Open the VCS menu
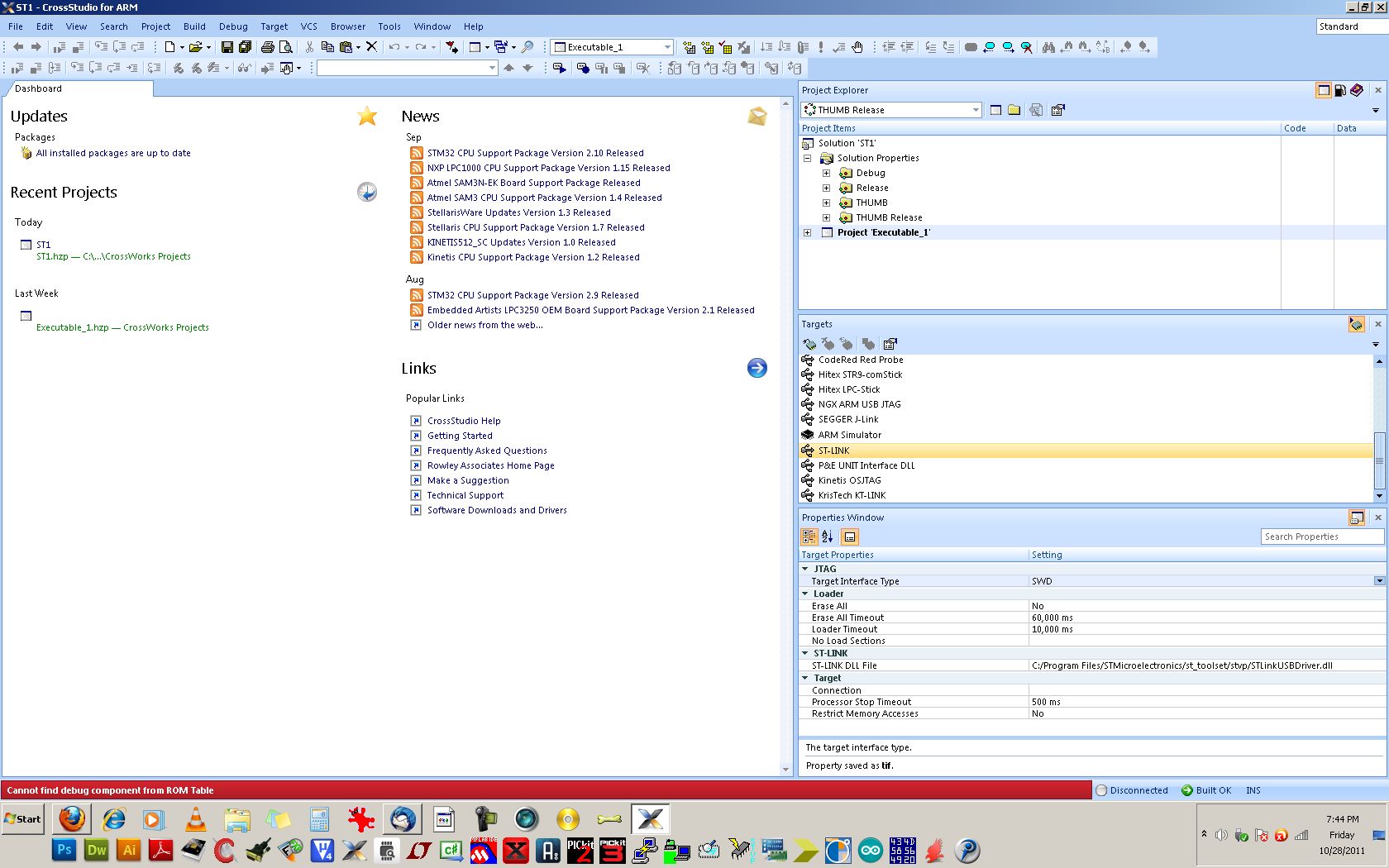The image size is (1389, 868). coord(309,26)
